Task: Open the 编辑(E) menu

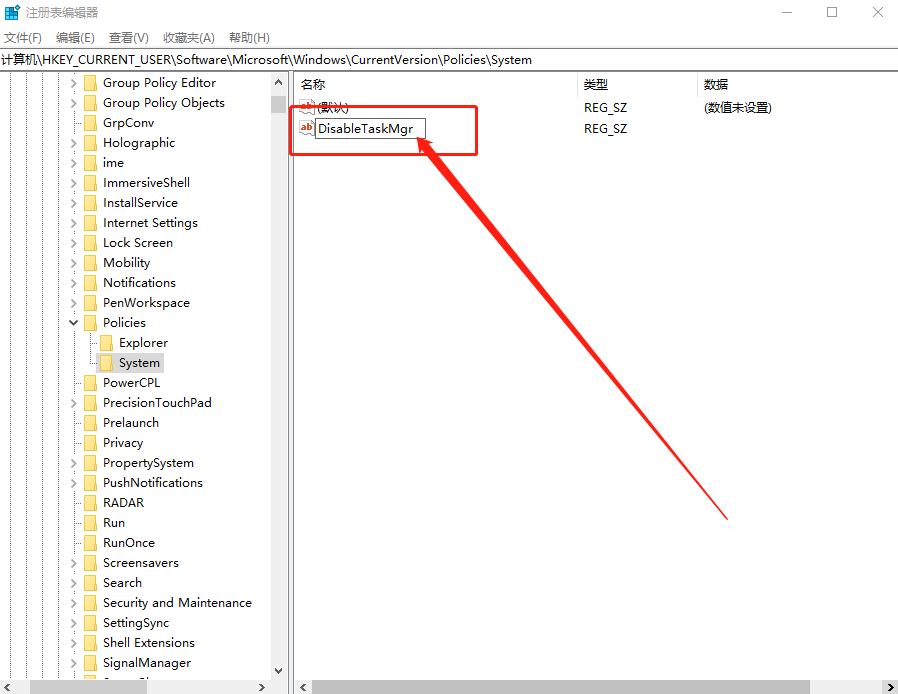Action: [75, 38]
